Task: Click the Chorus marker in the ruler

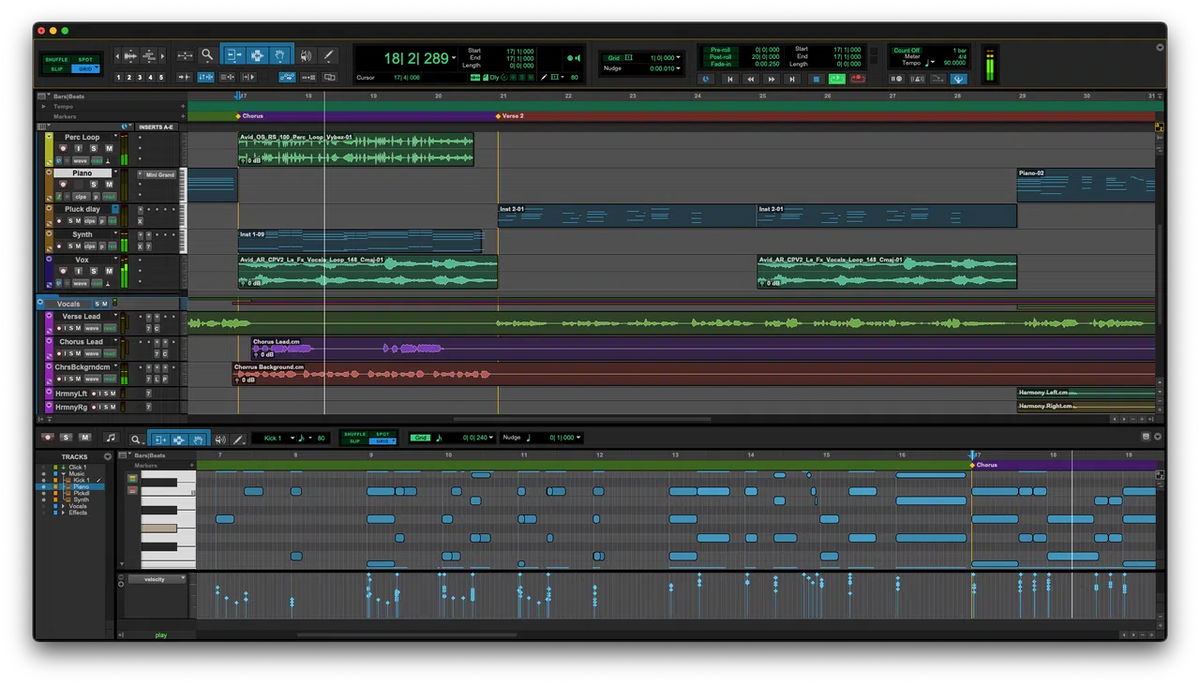Action: point(248,115)
